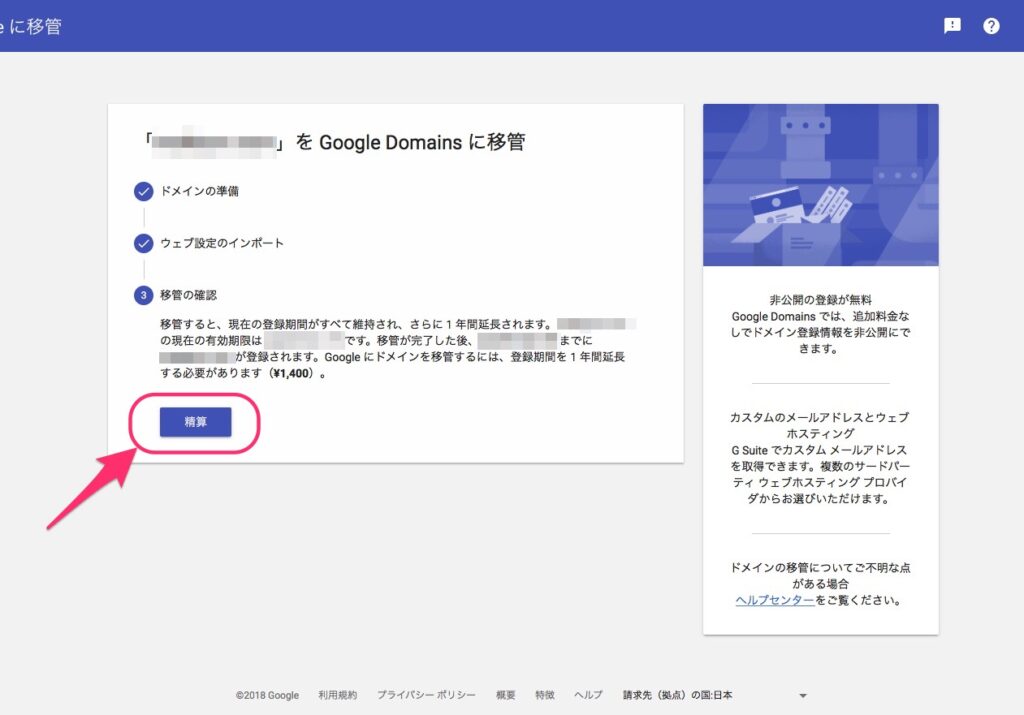
Task: Select the completed ドメインの準備 step checkmark
Action: (x=144, y=191)
